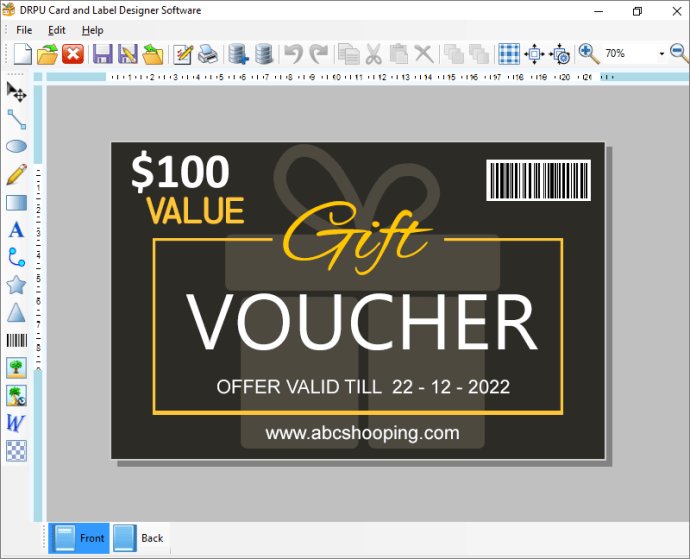Viewport: 690px width, 559px height.
Task: Click the center alignment with gear icon
Action: click(560, 54)
